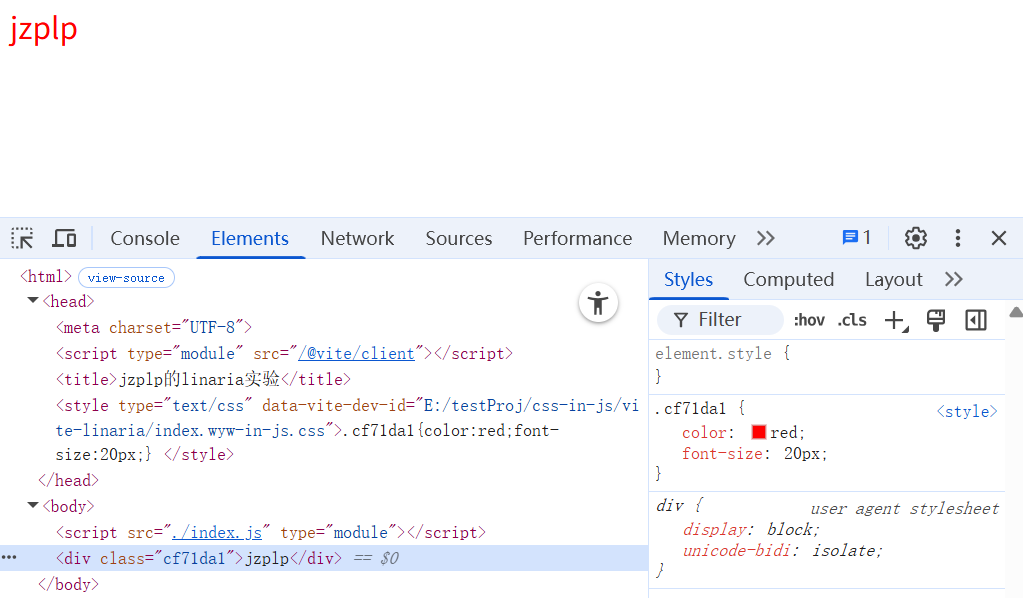Open the rendering emulation paintbrush icon
Viewport: 1023px width, 598px height.
(936, 320)
